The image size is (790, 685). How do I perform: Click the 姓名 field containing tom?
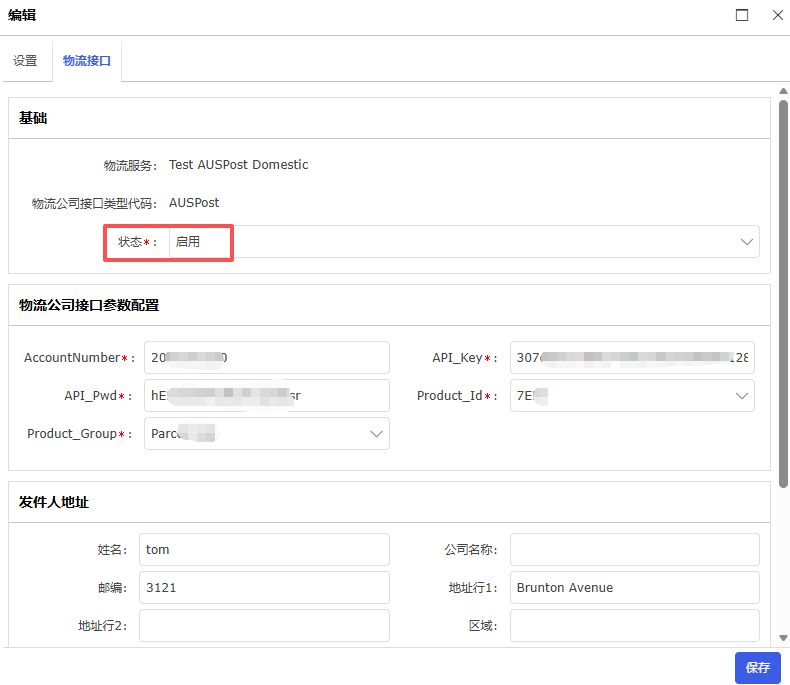coord(264,549)
